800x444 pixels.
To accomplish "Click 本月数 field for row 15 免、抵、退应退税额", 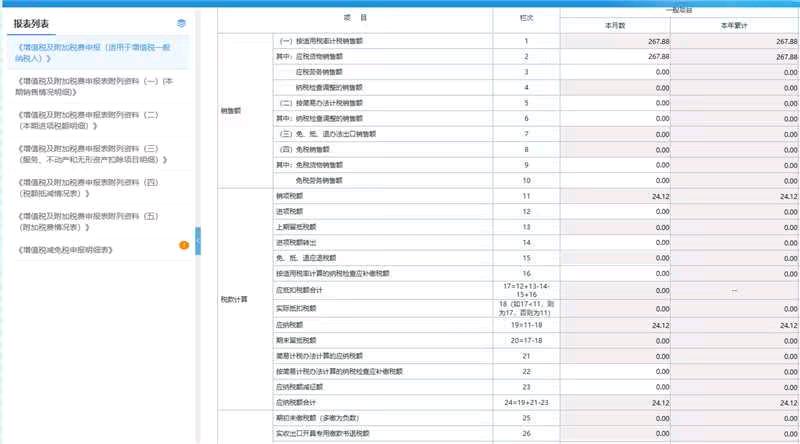I will coord(615,258).
